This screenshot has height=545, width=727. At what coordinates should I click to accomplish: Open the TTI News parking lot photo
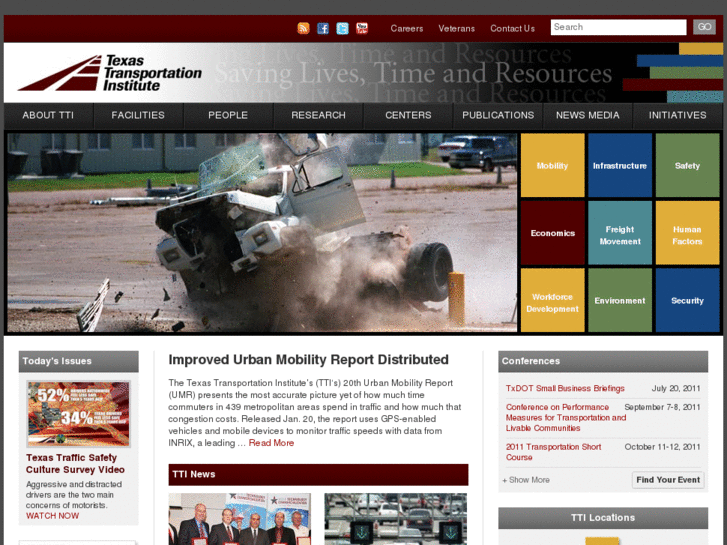(395, 519)
